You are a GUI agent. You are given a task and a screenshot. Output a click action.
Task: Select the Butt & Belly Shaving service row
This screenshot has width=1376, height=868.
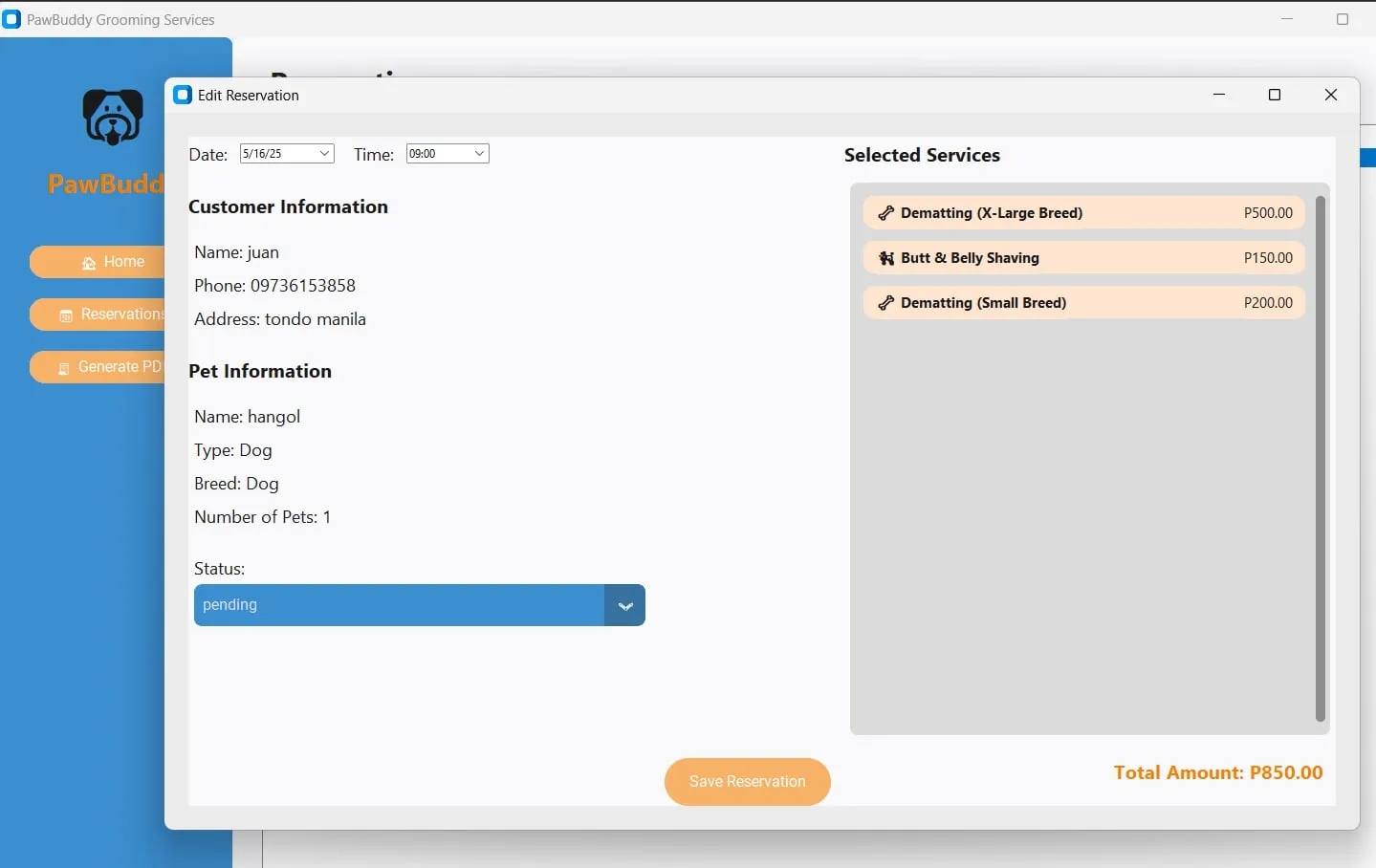1084,258
